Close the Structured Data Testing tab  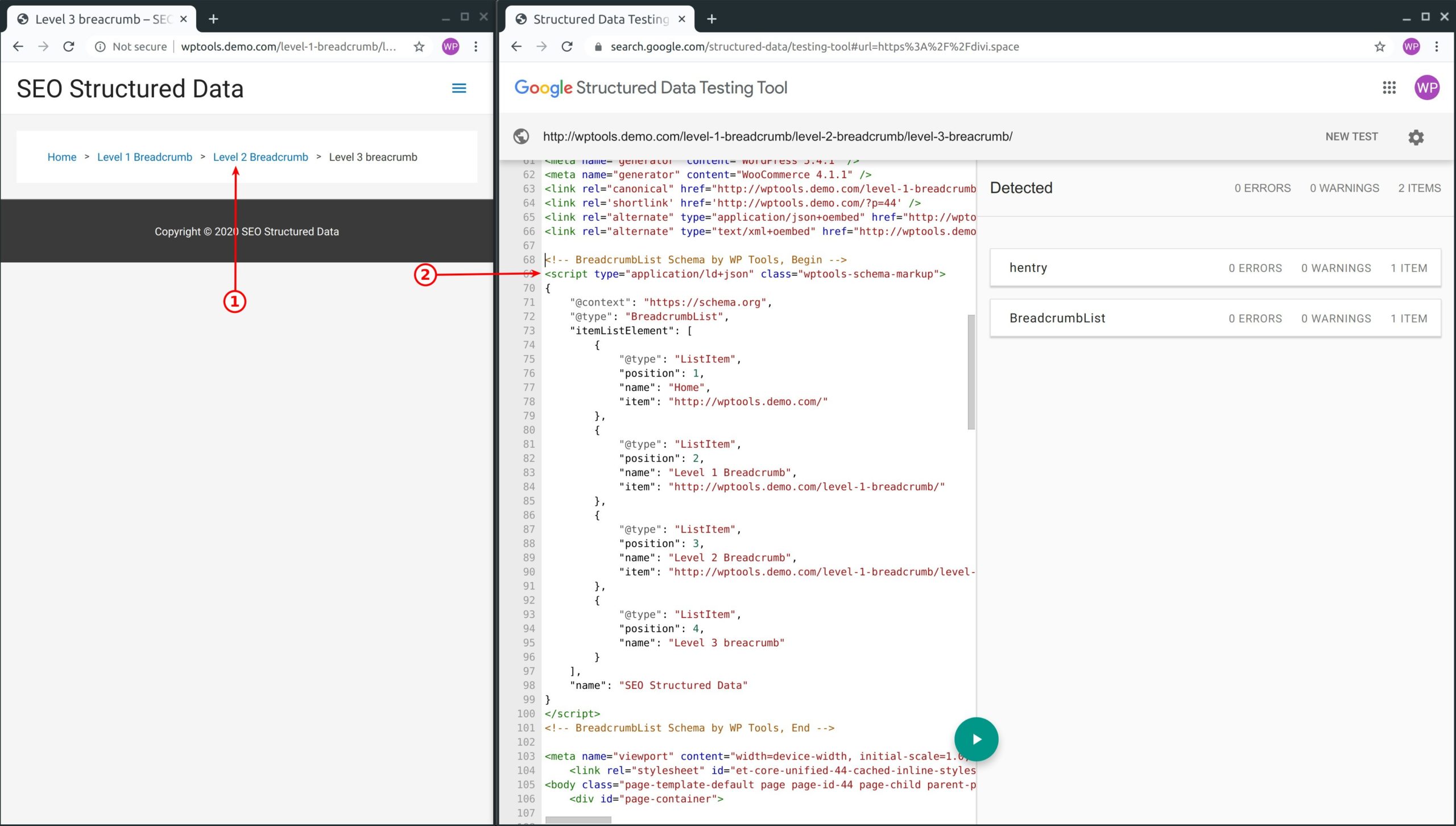tap(681, 19)
